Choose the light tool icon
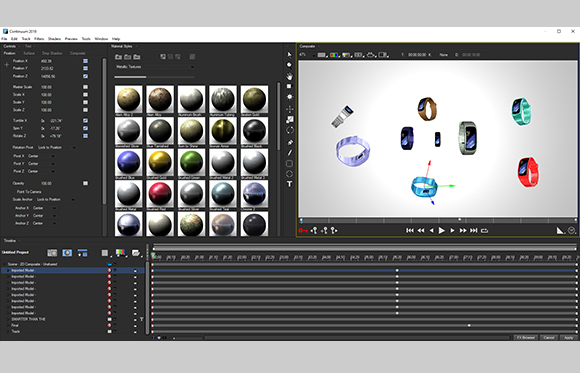The width and height of the screenshot is (580, 373). coord(289,97)
